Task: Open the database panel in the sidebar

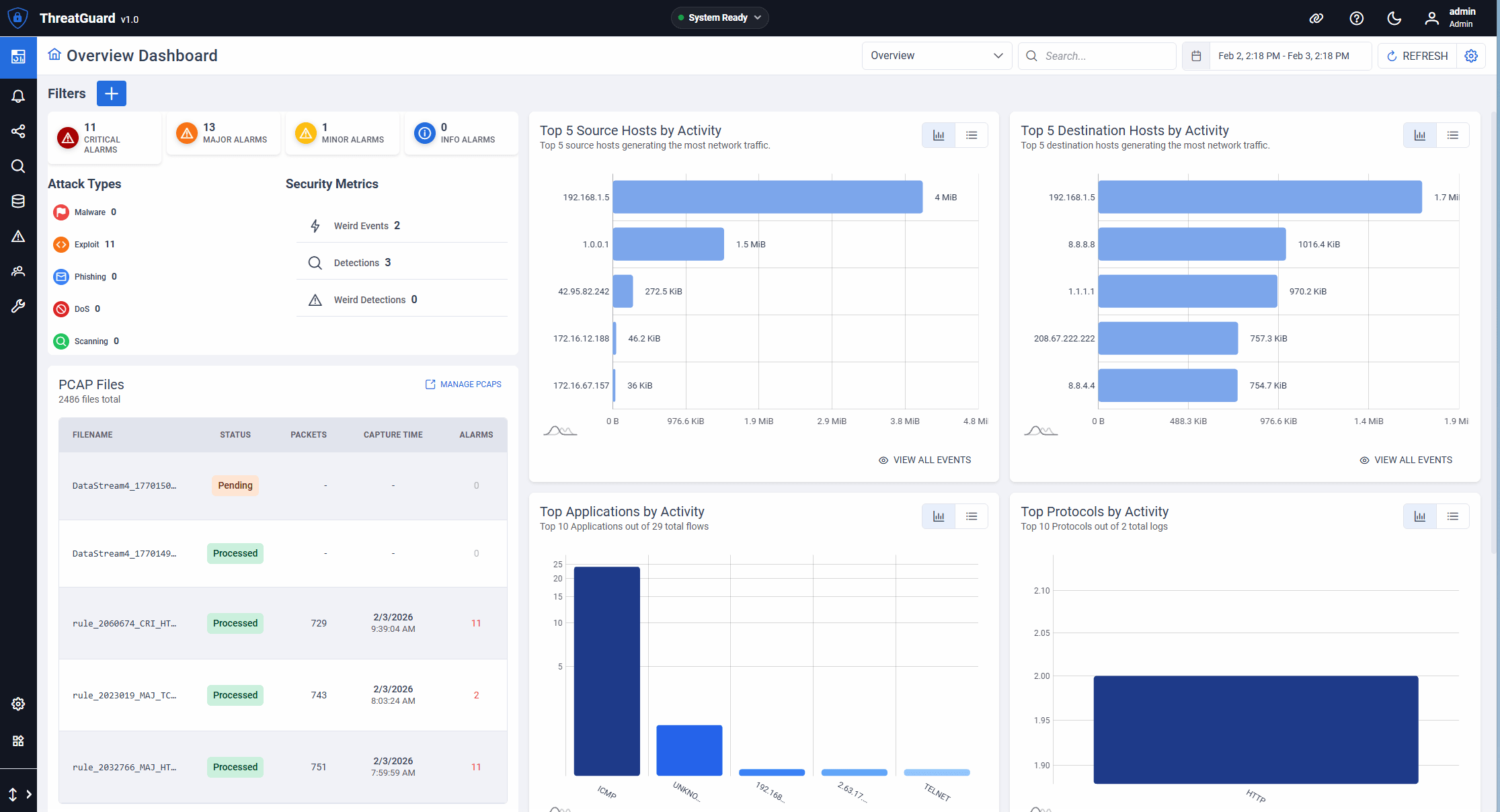Action: [x=18, y=201]
